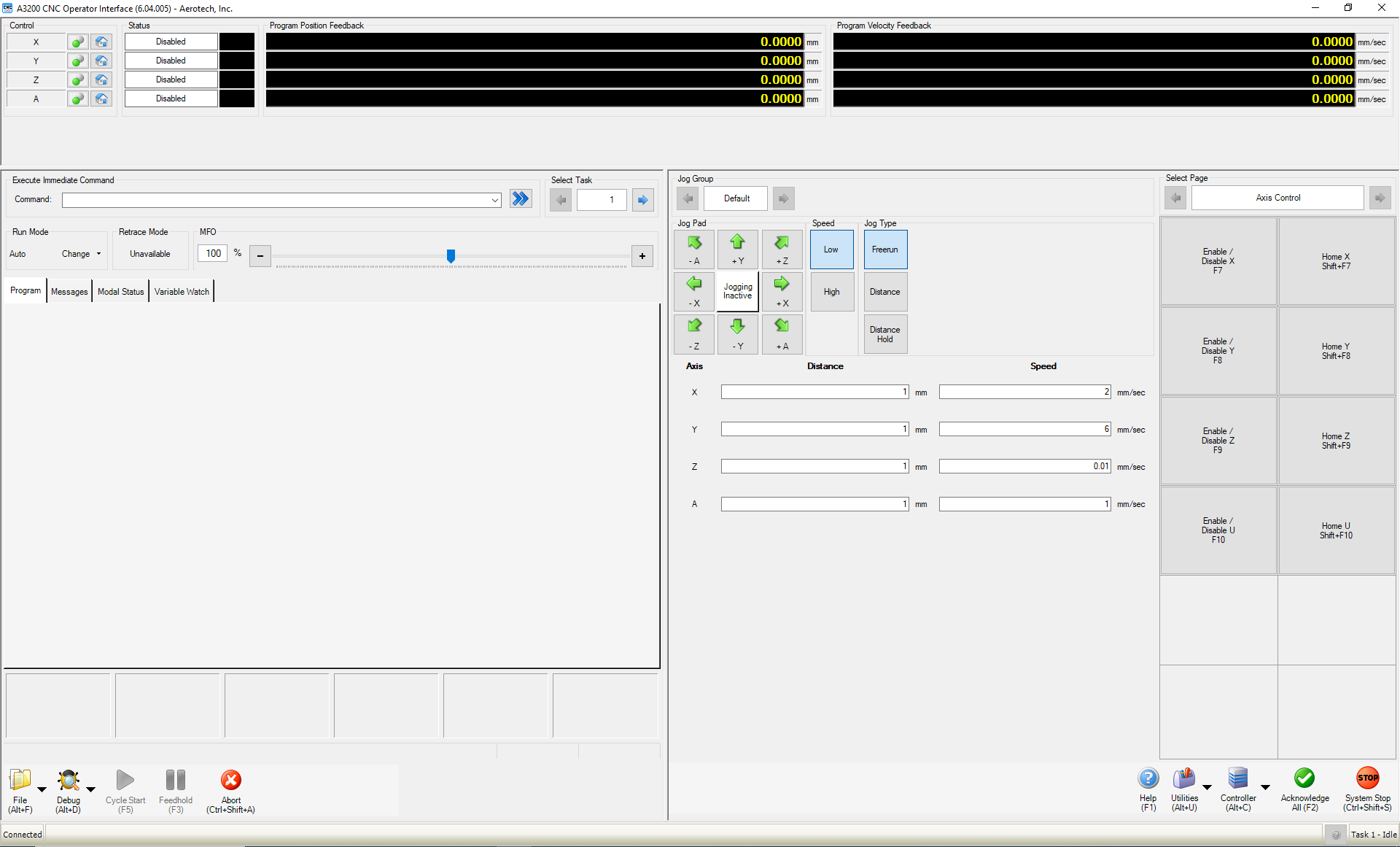The width and height of the screenshot is (1400, 847).
Task: Select Freerun jog type
Action: (885, 250)
